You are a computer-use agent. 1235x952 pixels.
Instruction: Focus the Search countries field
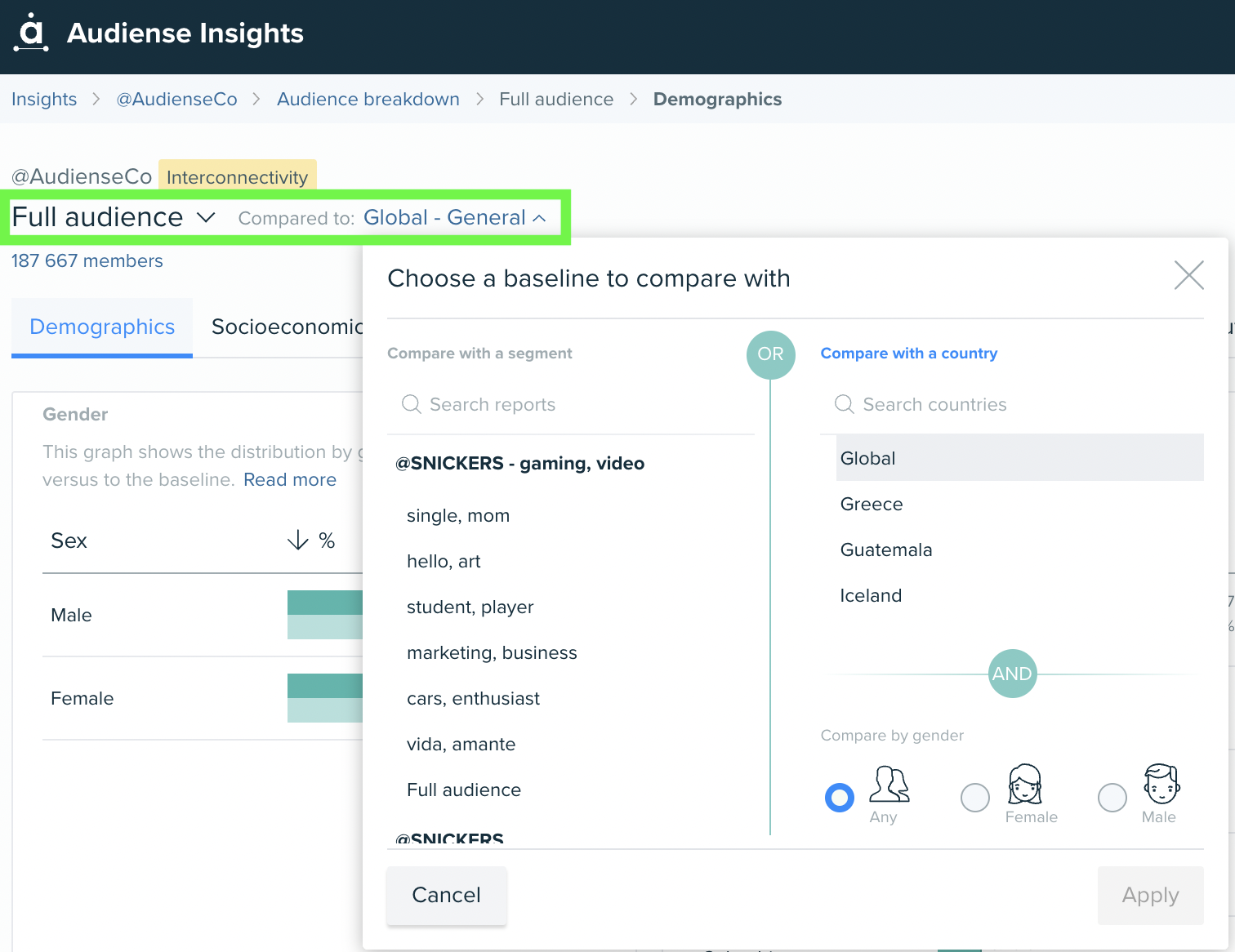1012,404
